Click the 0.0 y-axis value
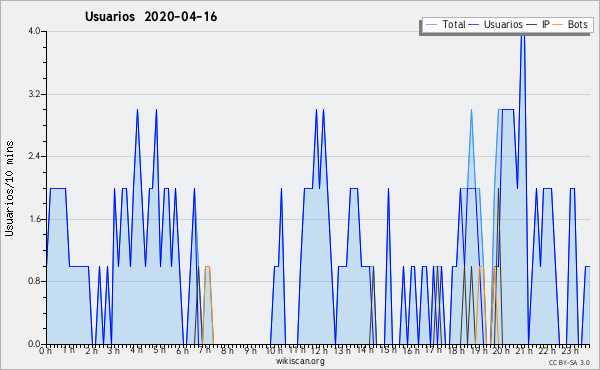This screenshot has width=600, height=370. click(x=34, y=344)
